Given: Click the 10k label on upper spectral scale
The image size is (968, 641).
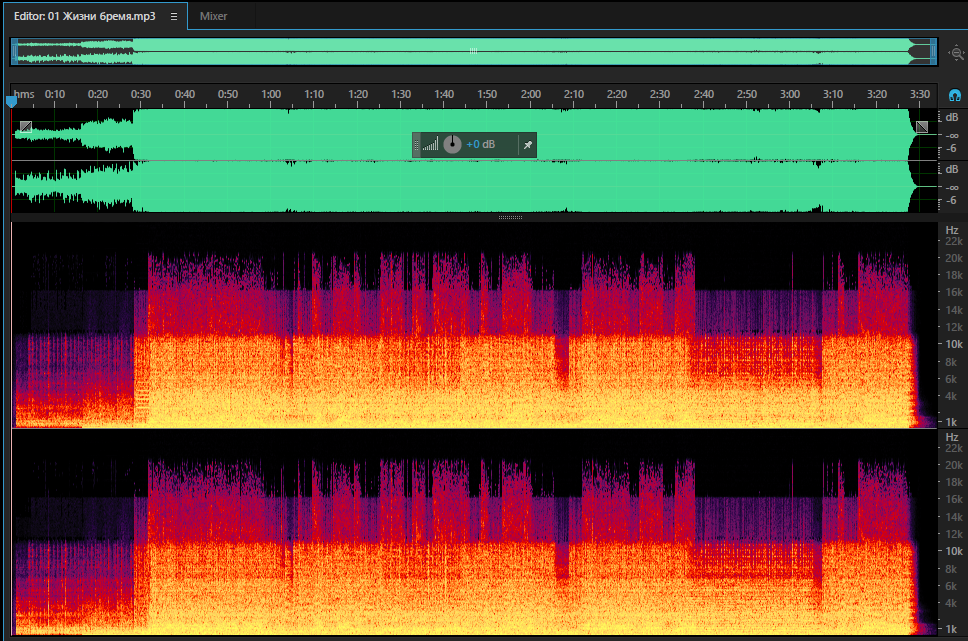Looking at the screenshot, I should [x=954, y=345].
